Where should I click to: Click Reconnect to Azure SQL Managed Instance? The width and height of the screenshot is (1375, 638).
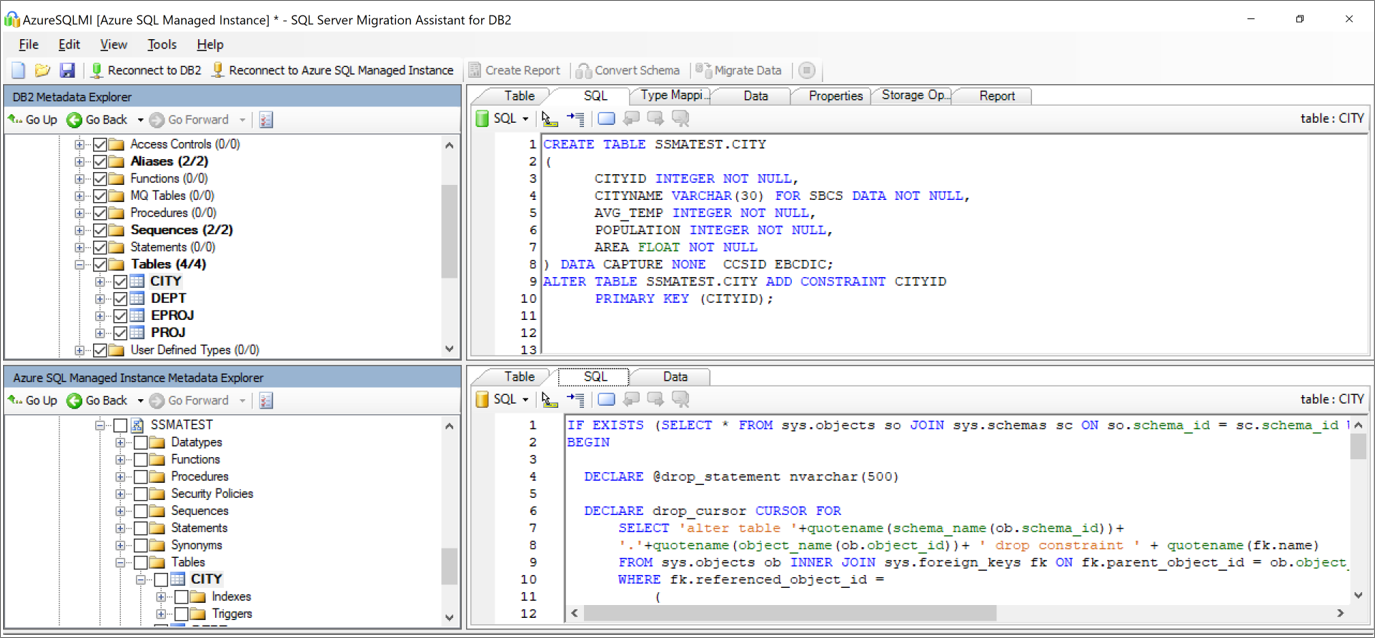click(x=340, y=70)
